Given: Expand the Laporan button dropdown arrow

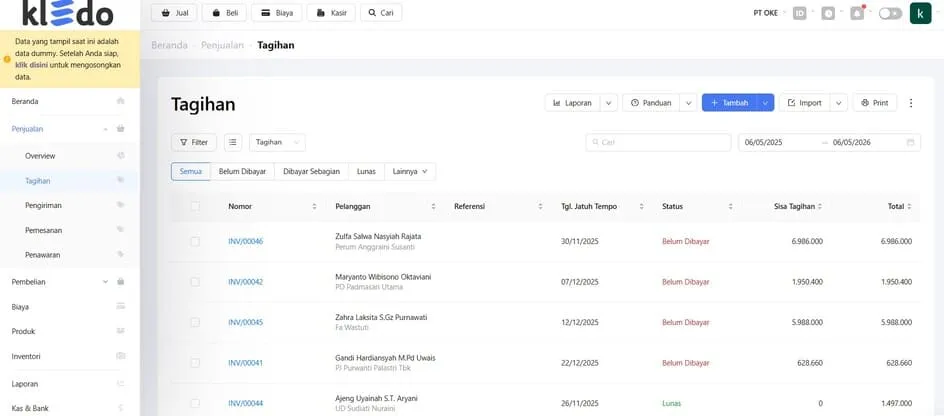Looking at the screenshot, I should pos(609,103).
